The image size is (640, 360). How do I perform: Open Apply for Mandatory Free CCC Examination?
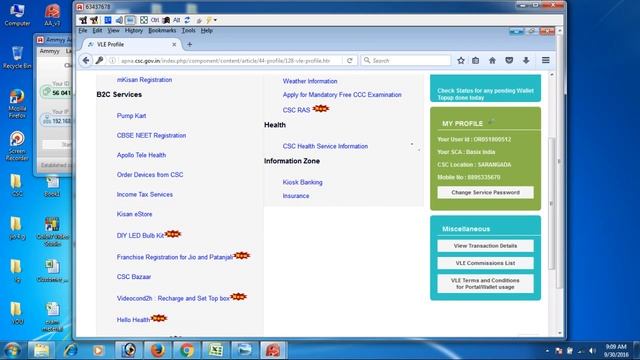coord(342,95)
